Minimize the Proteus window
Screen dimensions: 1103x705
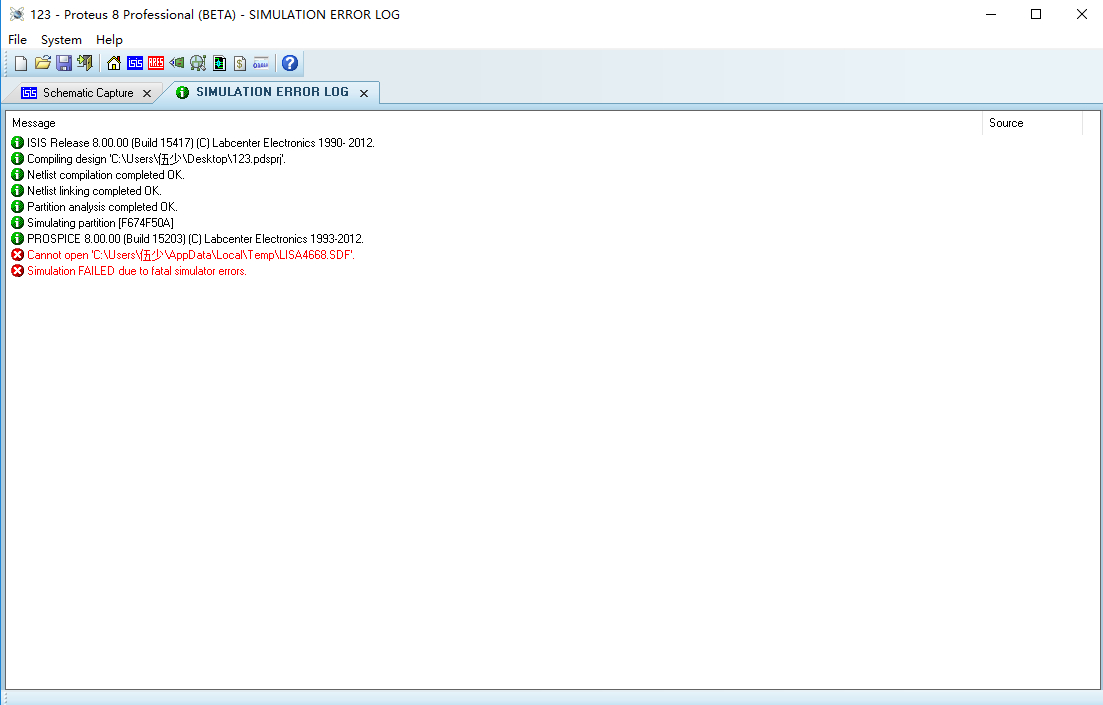(x=990, y=14)
